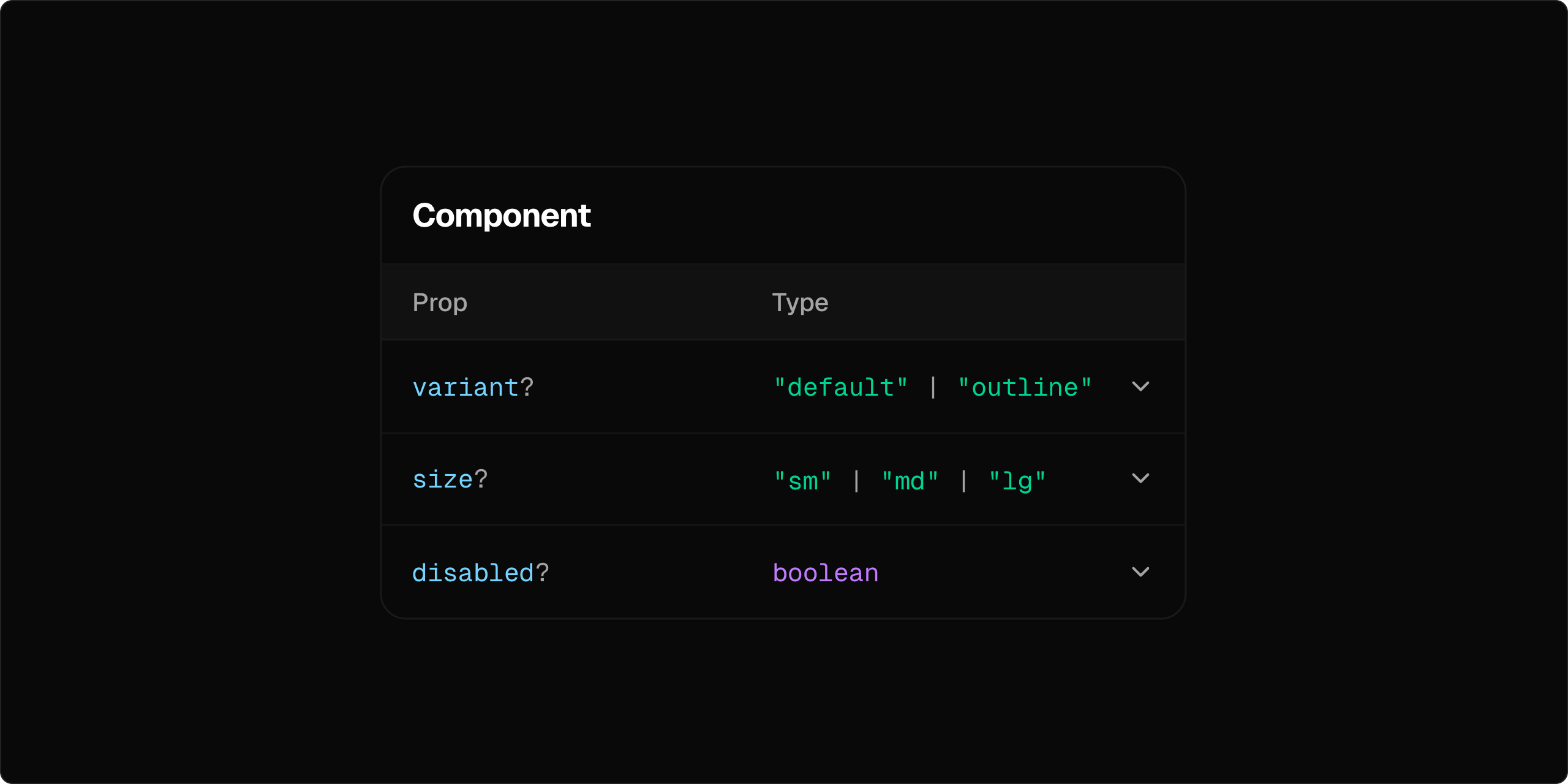The image size is (1568, 784).
Task: Click the Type column header
Action: 799,303
